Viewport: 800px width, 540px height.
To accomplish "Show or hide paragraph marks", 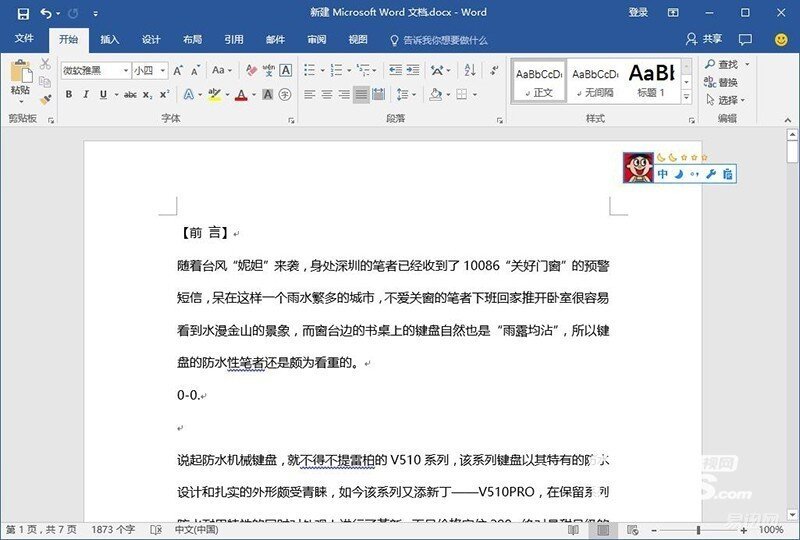I will 494,70.
